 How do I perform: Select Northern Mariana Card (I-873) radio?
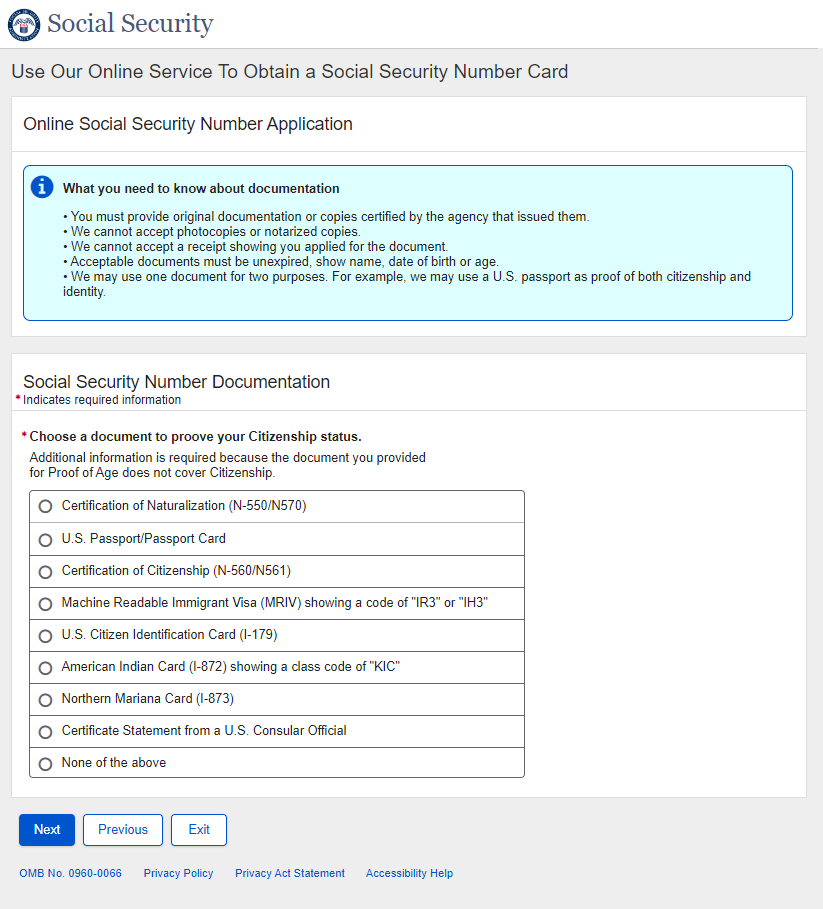point(45,700)
